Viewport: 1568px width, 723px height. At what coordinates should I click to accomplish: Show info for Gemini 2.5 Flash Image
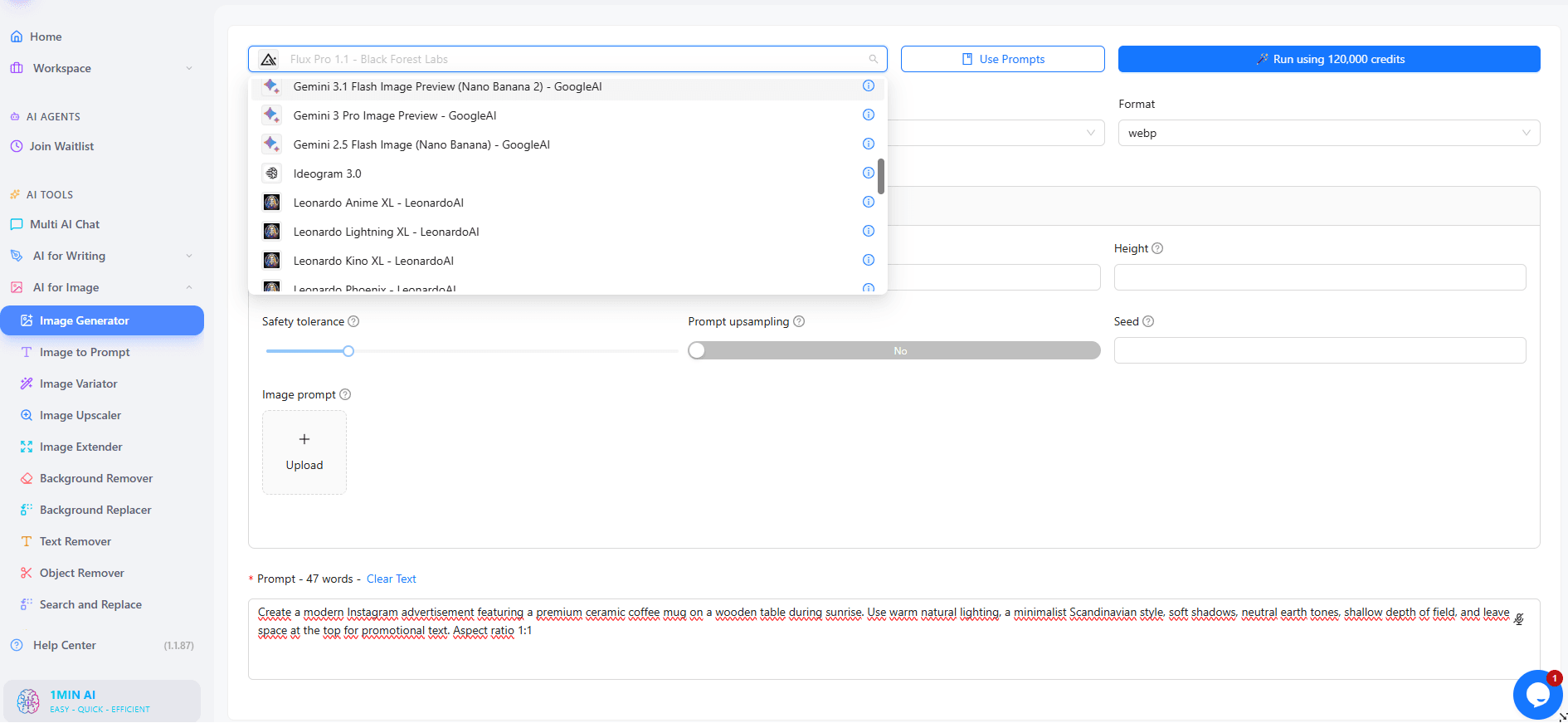click(869, 144)
